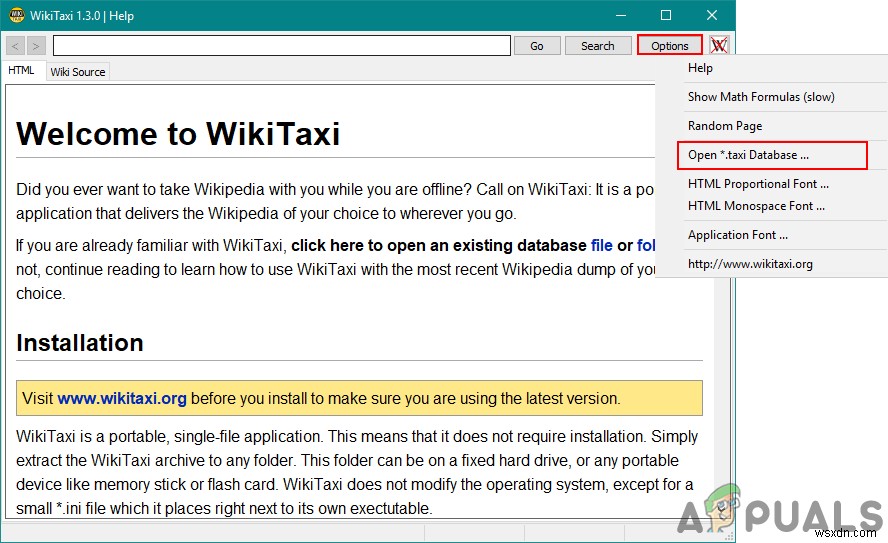Image resolution: width=888 pixels, height=543 pixels.
Task: Click the www.wikitaxi.org link in yellow box
Action: coord(122,398)
